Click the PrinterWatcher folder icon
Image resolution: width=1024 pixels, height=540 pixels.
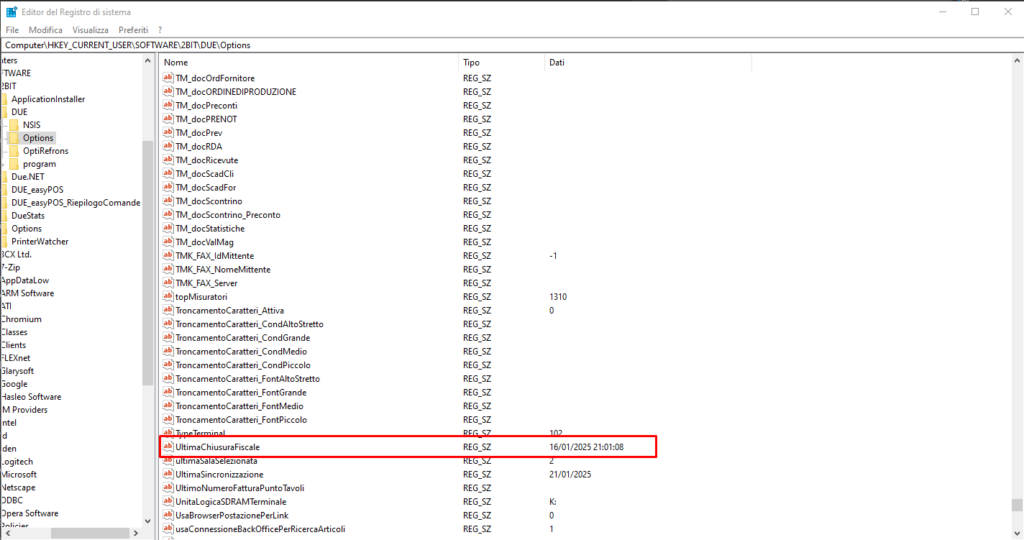[x=5, y=241]
